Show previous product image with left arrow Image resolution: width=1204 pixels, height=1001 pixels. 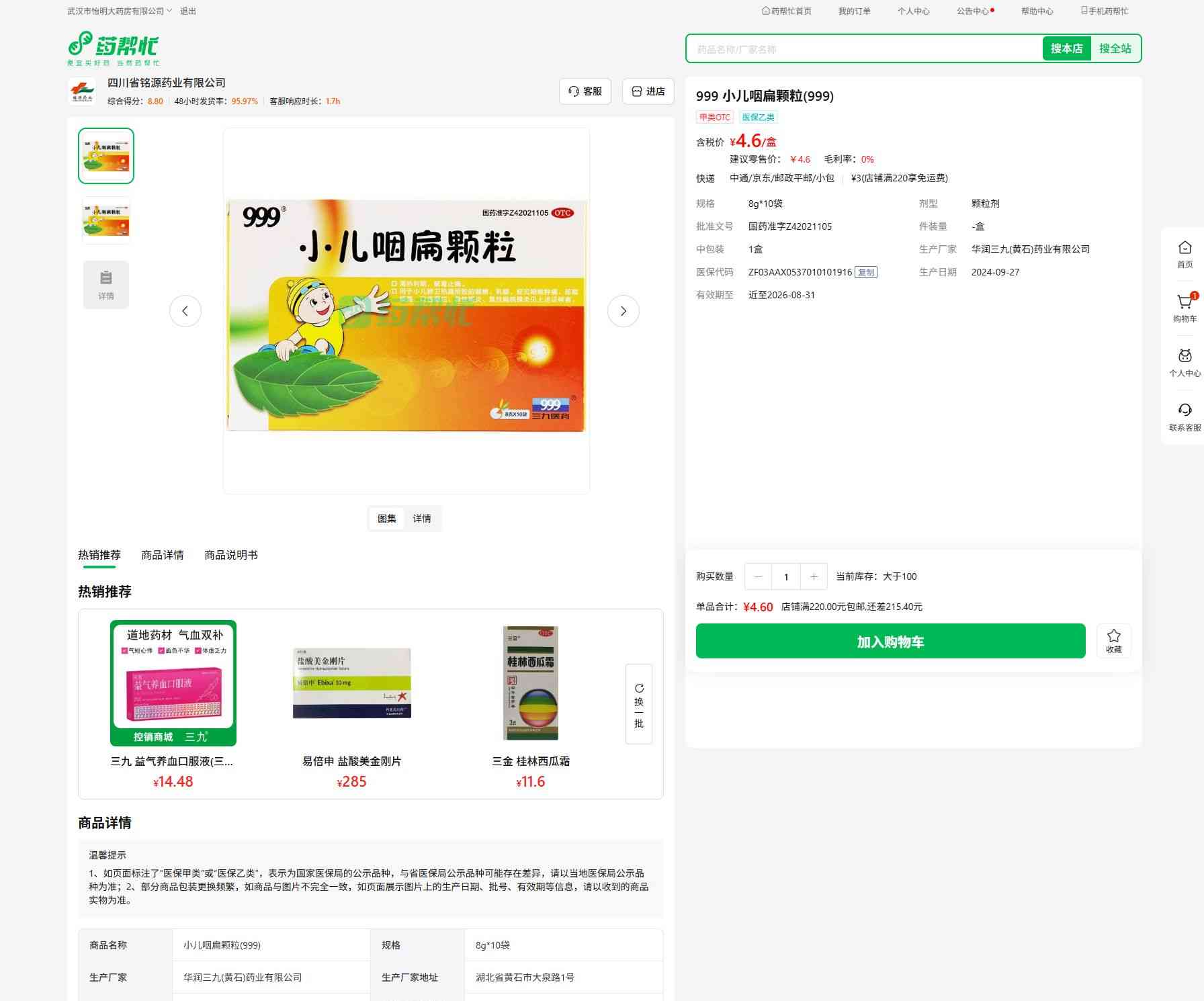(185, 311)
